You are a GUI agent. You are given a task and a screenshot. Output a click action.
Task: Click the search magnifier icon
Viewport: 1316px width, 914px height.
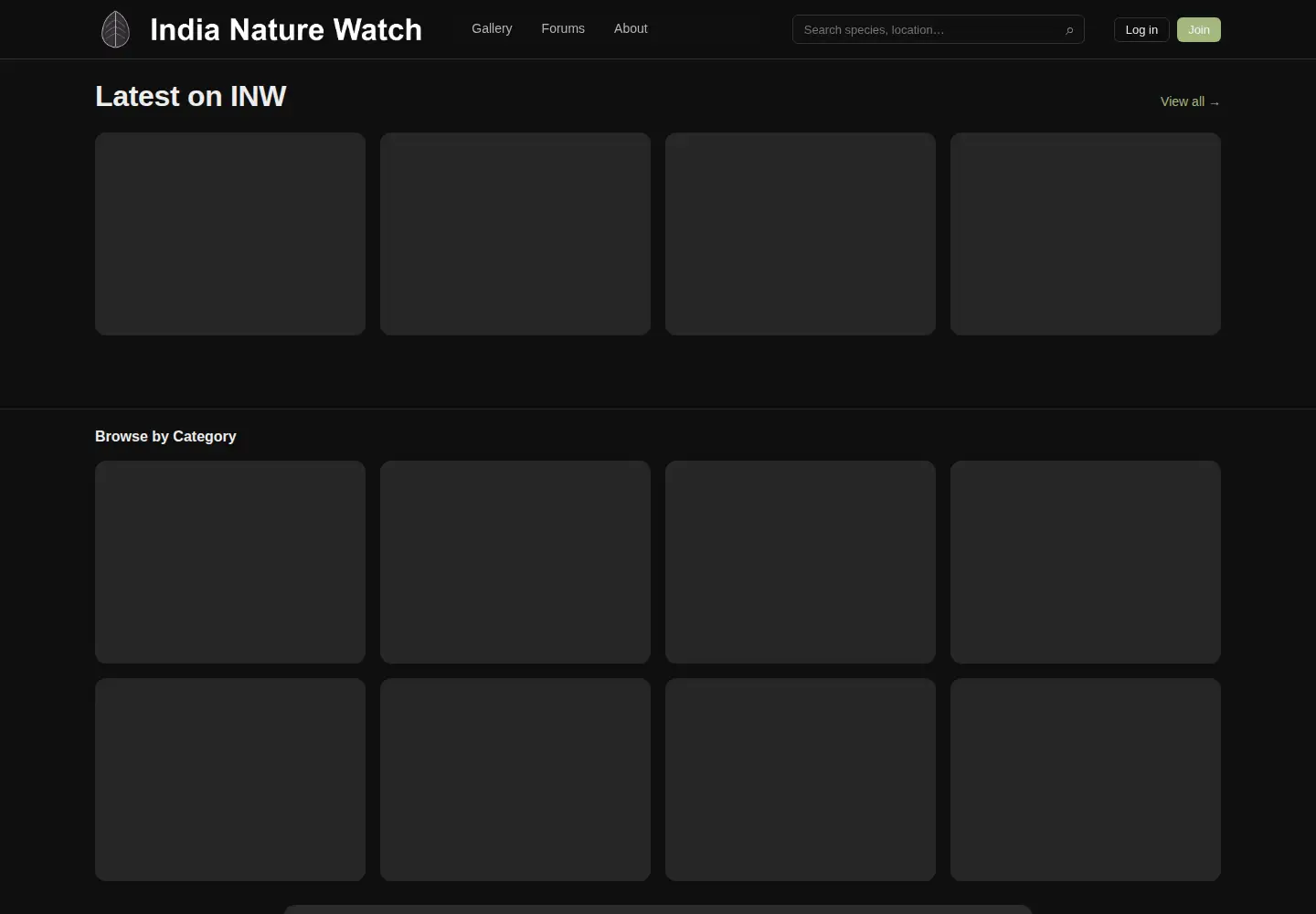1069,30
